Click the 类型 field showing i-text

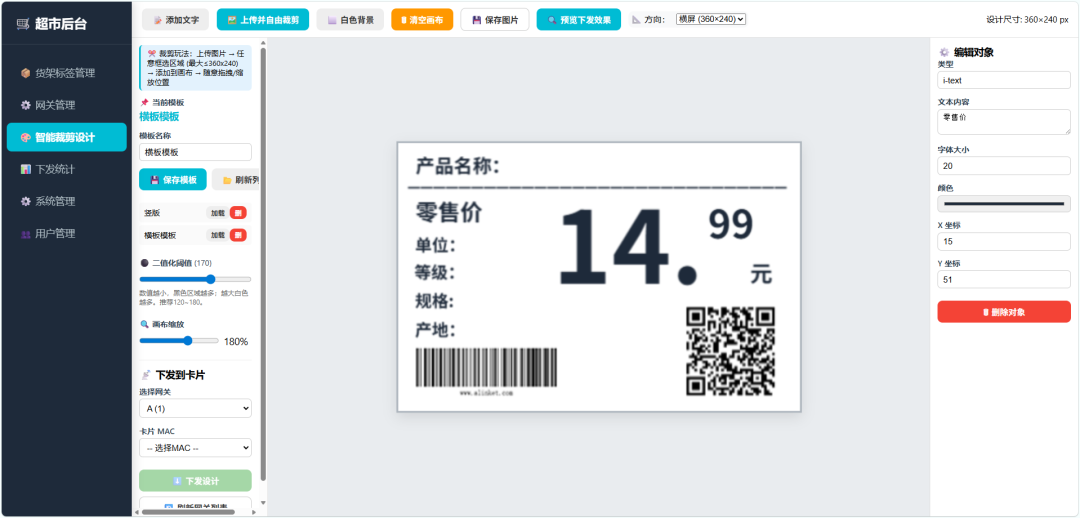(x=1004, y=80)
